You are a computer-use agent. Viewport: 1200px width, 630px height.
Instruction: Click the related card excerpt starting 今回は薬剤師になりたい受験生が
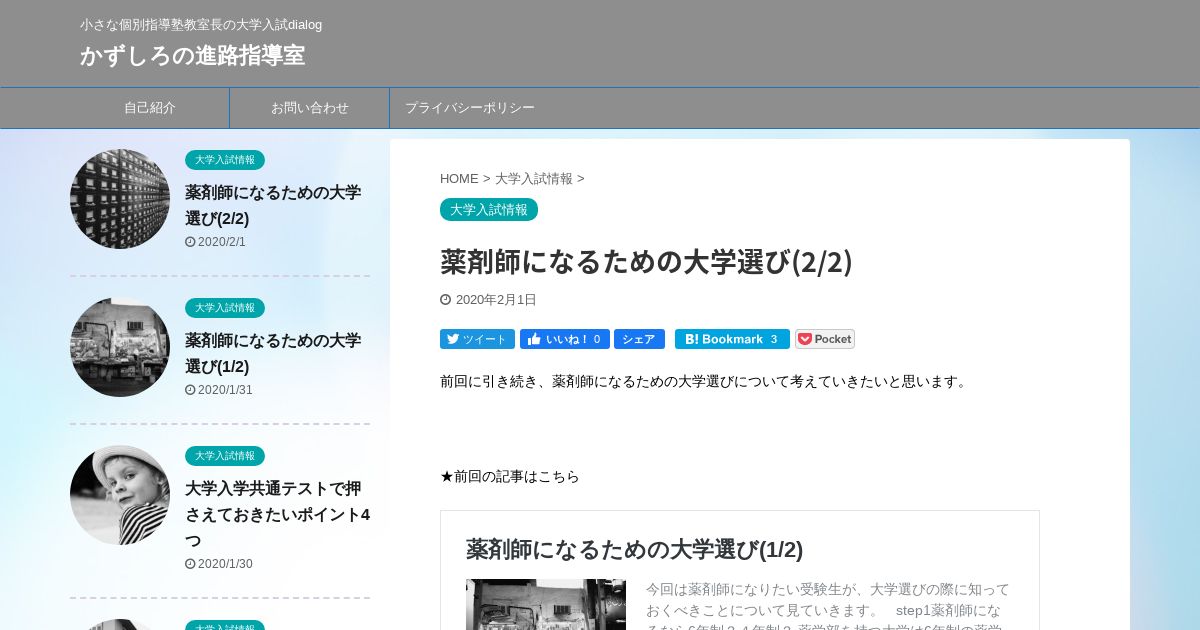point(828,605)
